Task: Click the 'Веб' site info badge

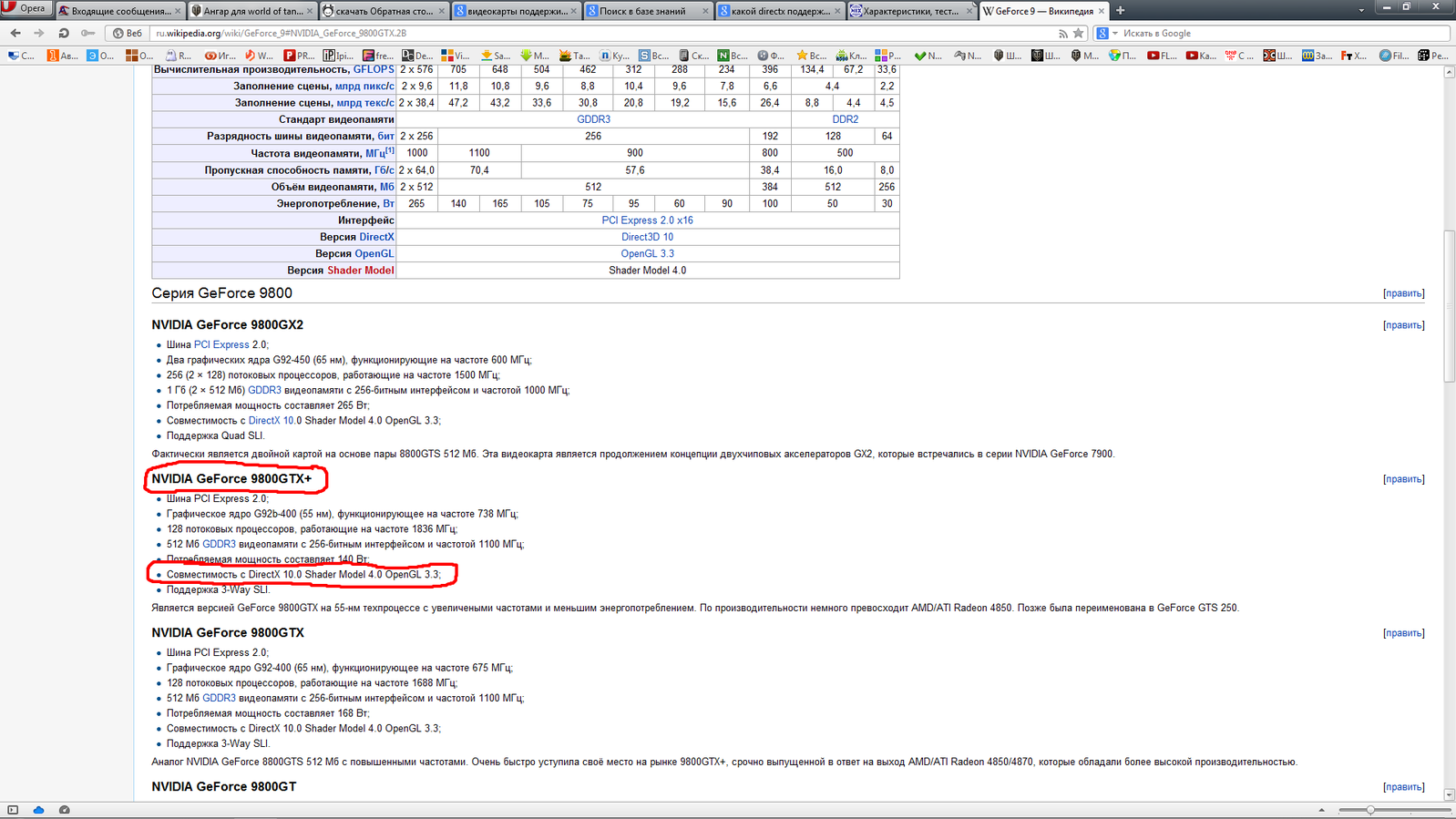Action: 128,34
